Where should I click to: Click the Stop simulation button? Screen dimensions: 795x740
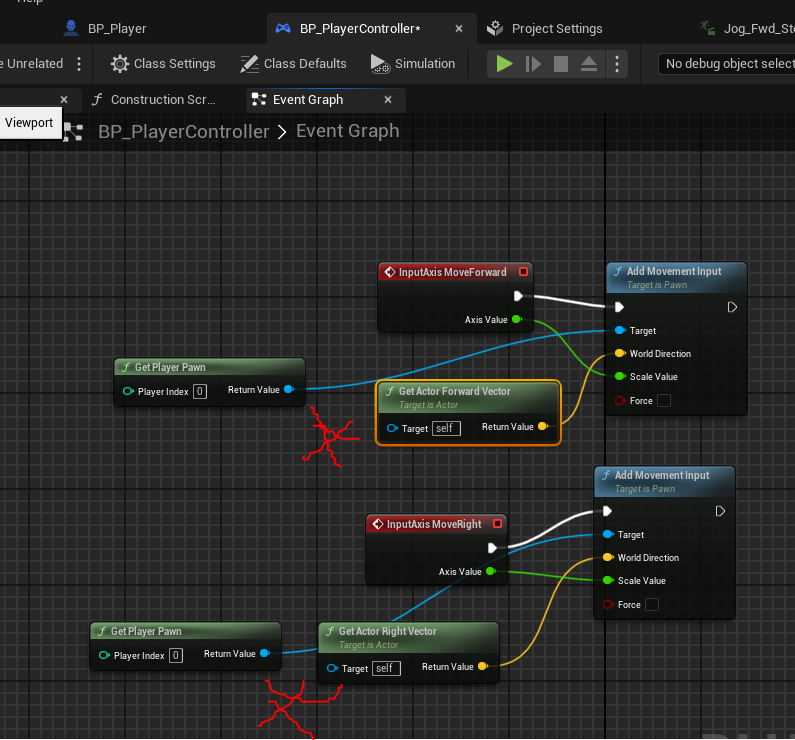coord(561,64)
